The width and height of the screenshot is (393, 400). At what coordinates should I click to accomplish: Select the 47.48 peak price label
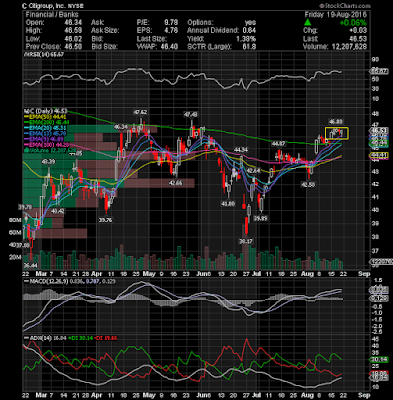(x=191, y=115)
